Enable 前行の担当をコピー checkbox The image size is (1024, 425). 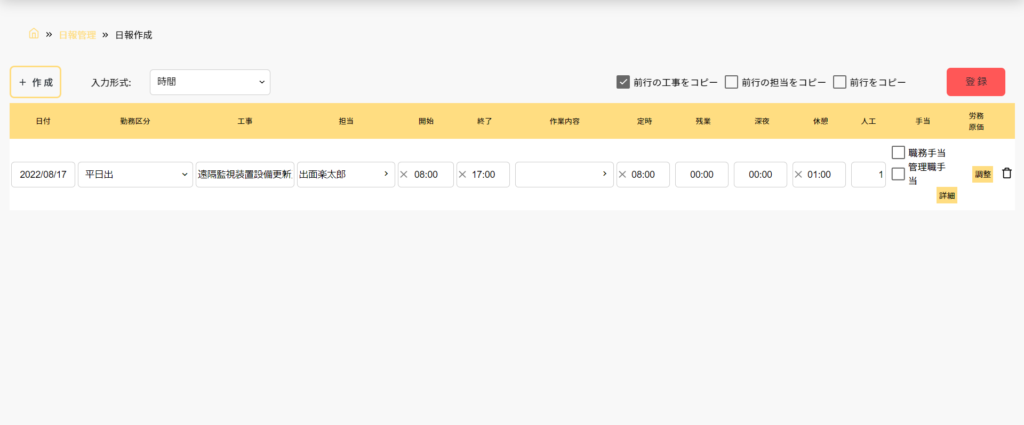[731, 82]
